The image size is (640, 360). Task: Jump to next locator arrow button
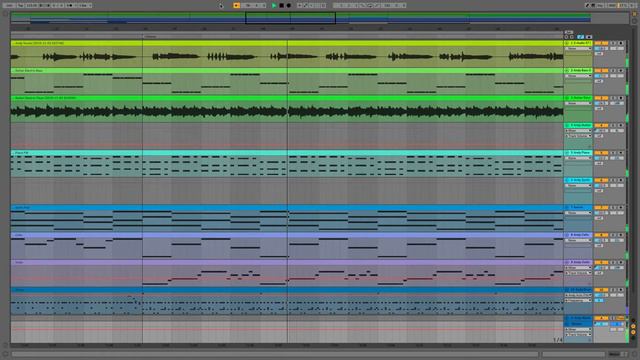(571, 37)
